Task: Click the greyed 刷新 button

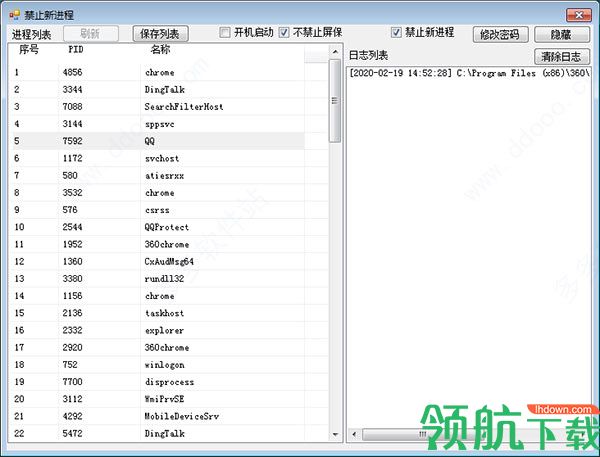Action: tap(91, 34)
